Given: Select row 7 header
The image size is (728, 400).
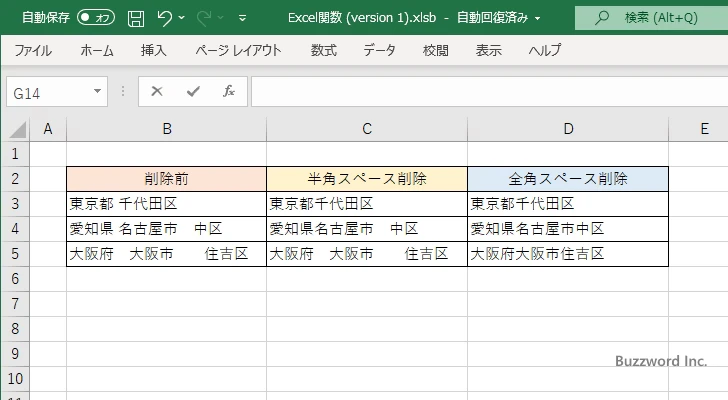Looking at the screenshot, I should coord(15,304).
